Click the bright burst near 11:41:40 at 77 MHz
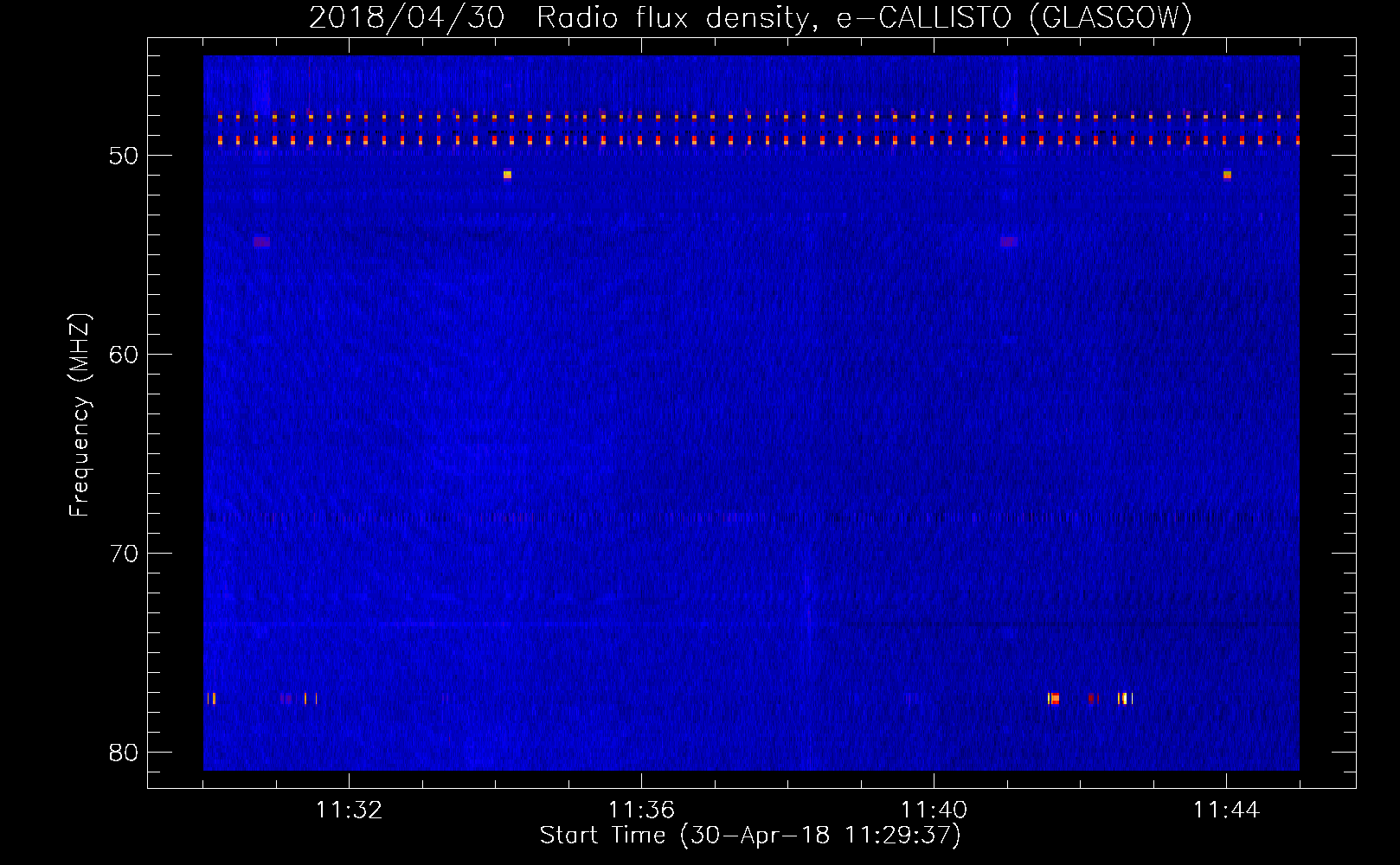This screenshot has height=865, width=1400. click(1053, 698)
